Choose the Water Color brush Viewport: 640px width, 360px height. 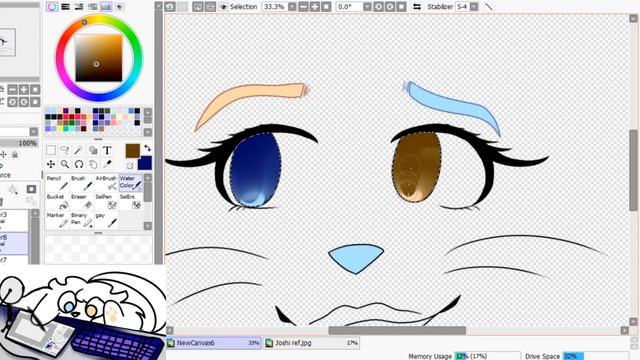click(131, 183)
